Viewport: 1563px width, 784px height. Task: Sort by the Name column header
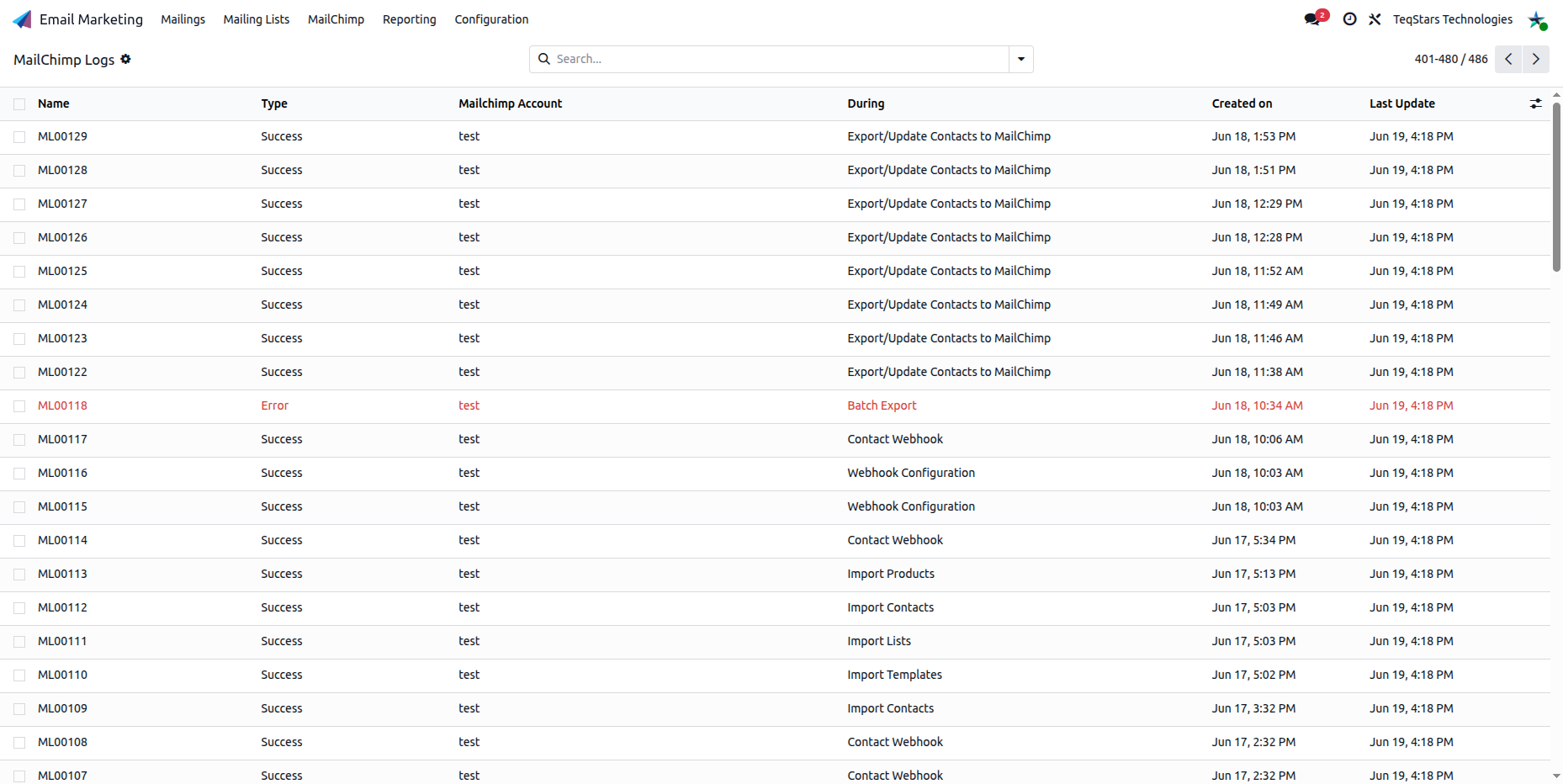point(54,103)
